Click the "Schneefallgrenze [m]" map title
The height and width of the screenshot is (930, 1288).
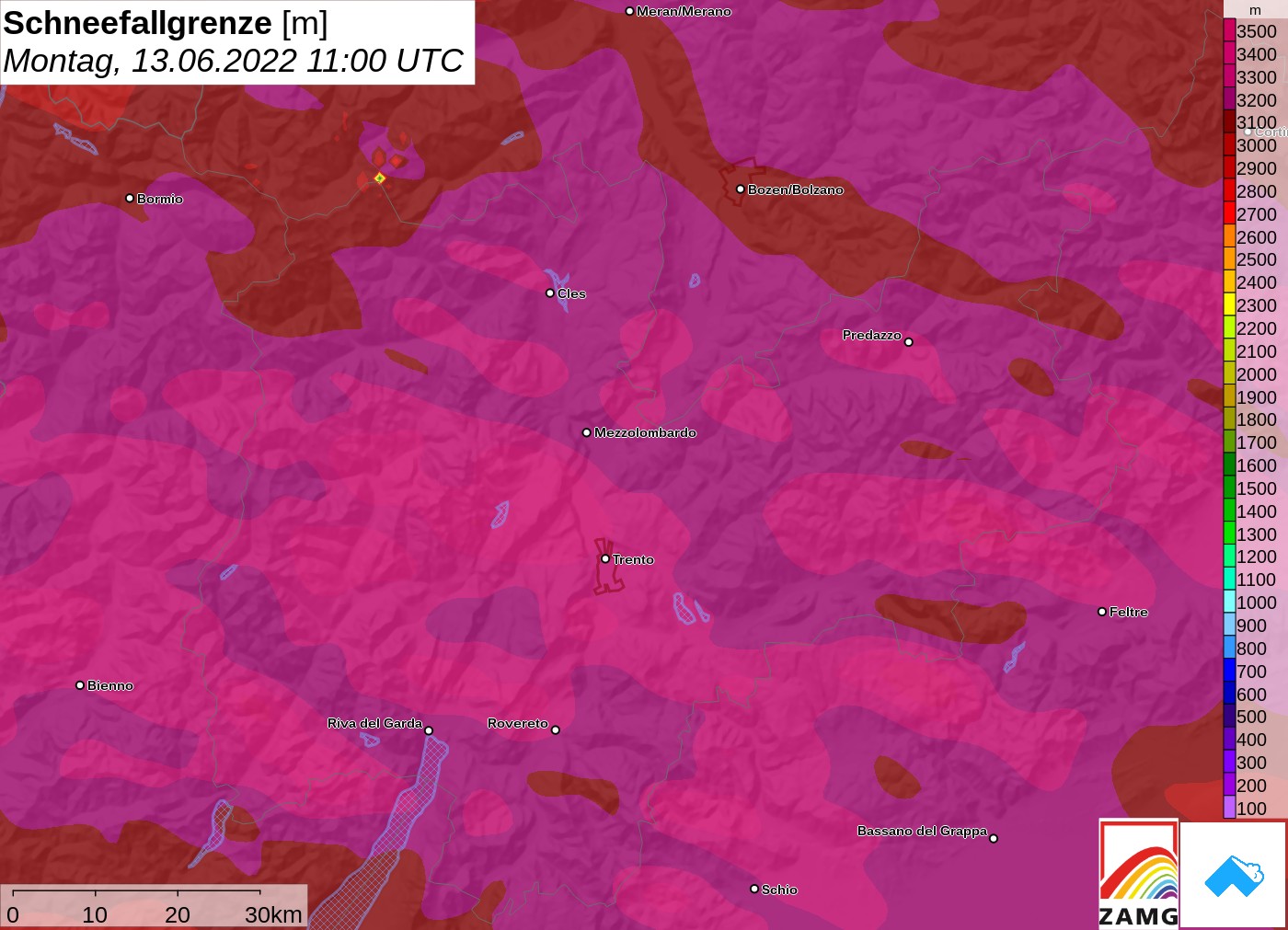pos(166,23)
